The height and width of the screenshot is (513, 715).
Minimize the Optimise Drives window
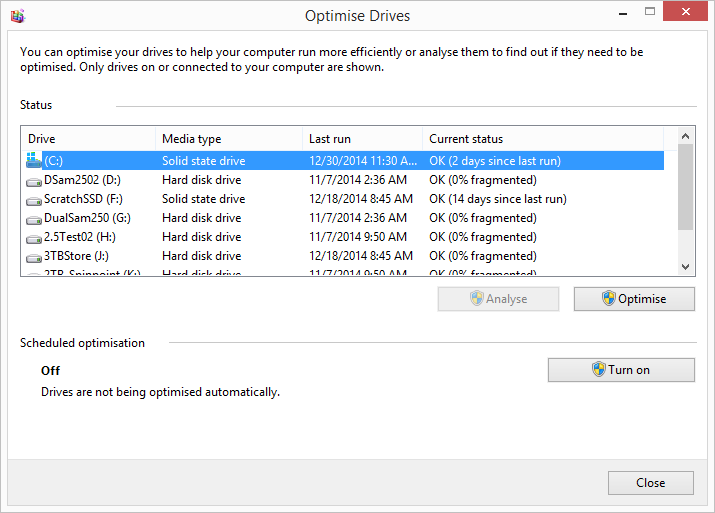click(x=623, y=12)
